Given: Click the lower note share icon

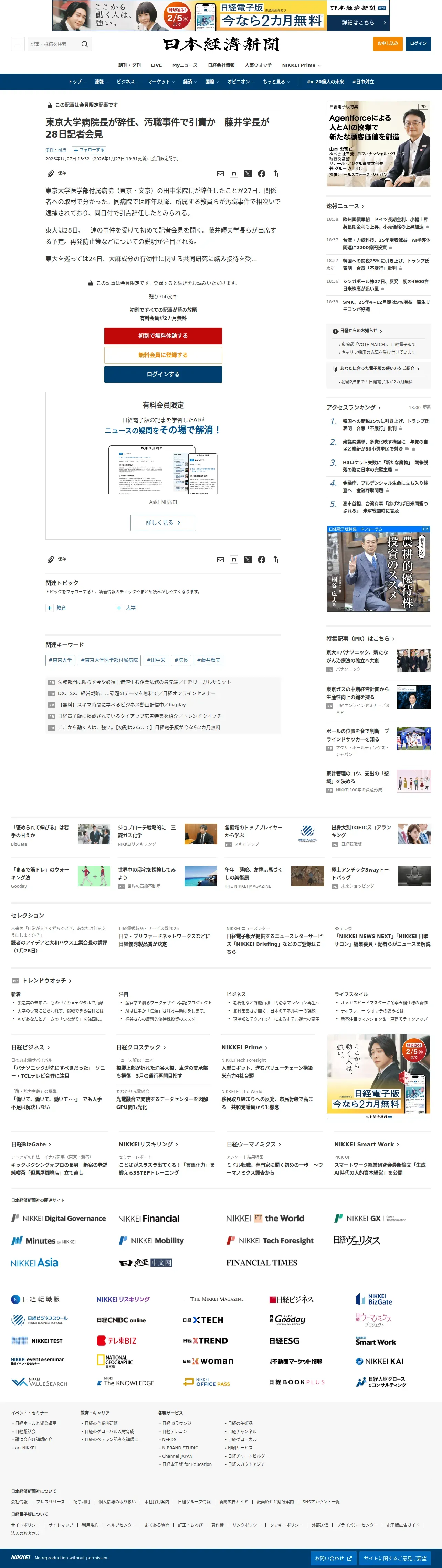Looking at the screenshot, I should tap(234, 559).
